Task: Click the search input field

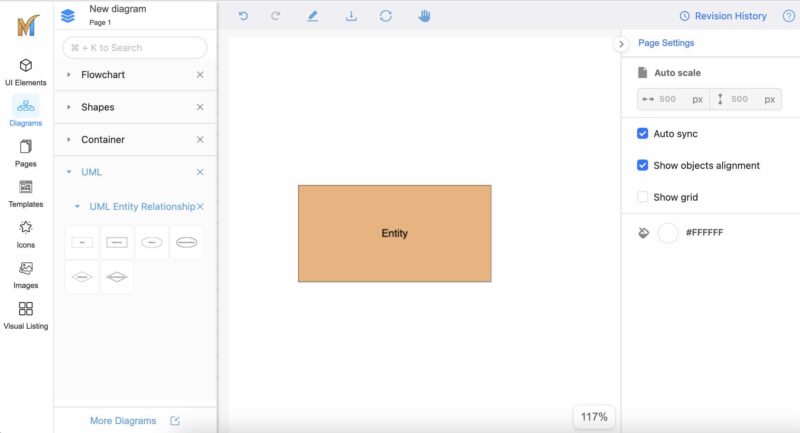Action: [x=135, y=47]
